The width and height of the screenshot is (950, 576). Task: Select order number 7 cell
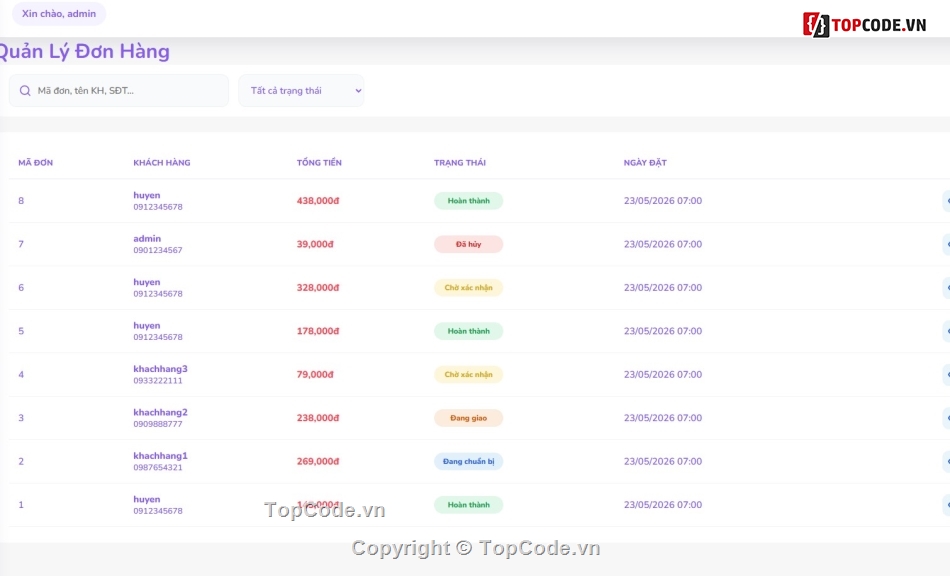pyautogui.click(x=21, y=244)
